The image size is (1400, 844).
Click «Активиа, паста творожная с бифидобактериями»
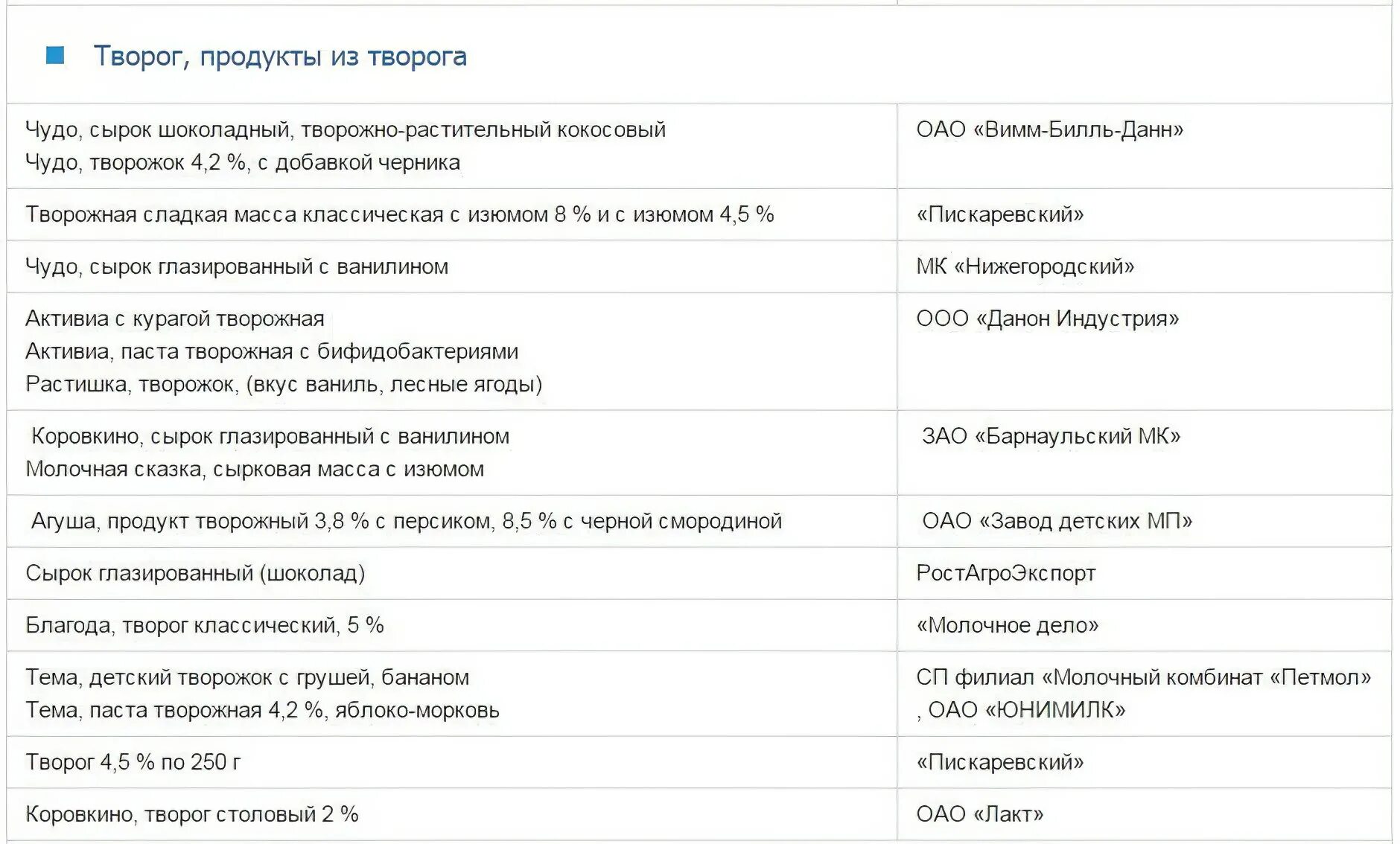[272, 351]
